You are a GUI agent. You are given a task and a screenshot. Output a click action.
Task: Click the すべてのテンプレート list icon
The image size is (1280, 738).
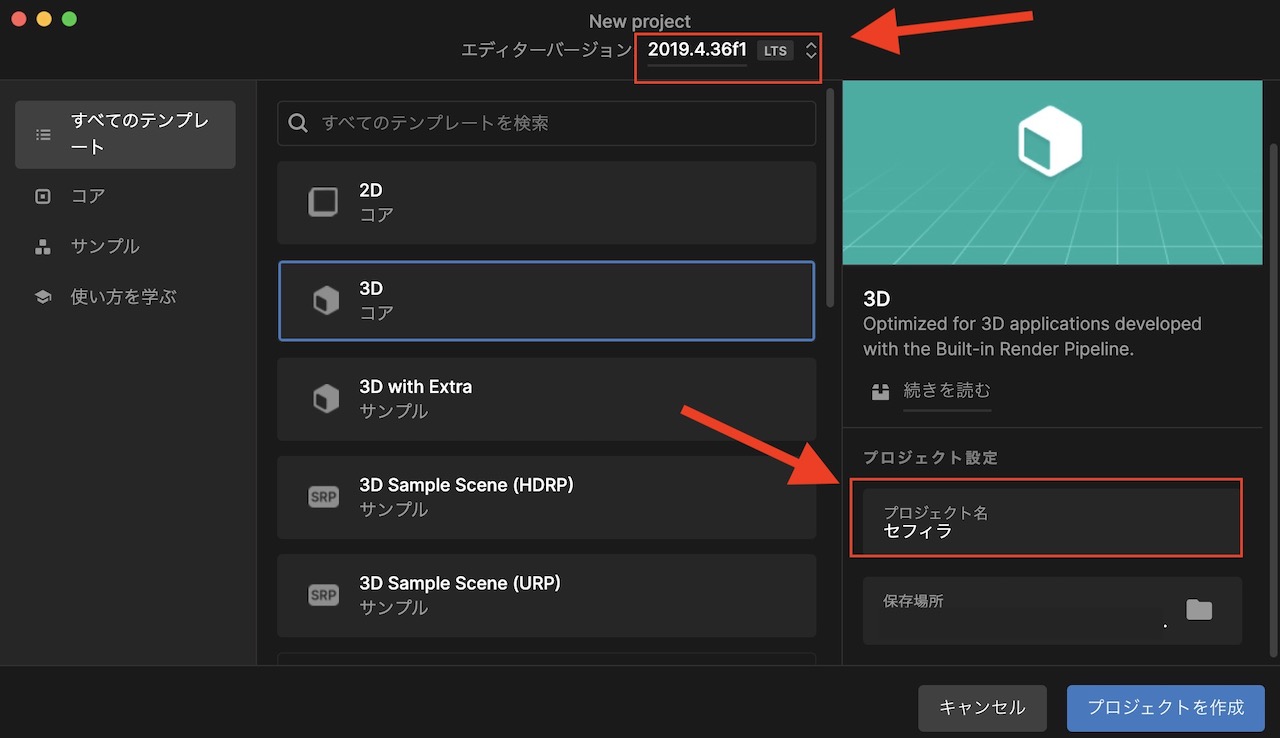pyautogui.click(x=42, y=134)
